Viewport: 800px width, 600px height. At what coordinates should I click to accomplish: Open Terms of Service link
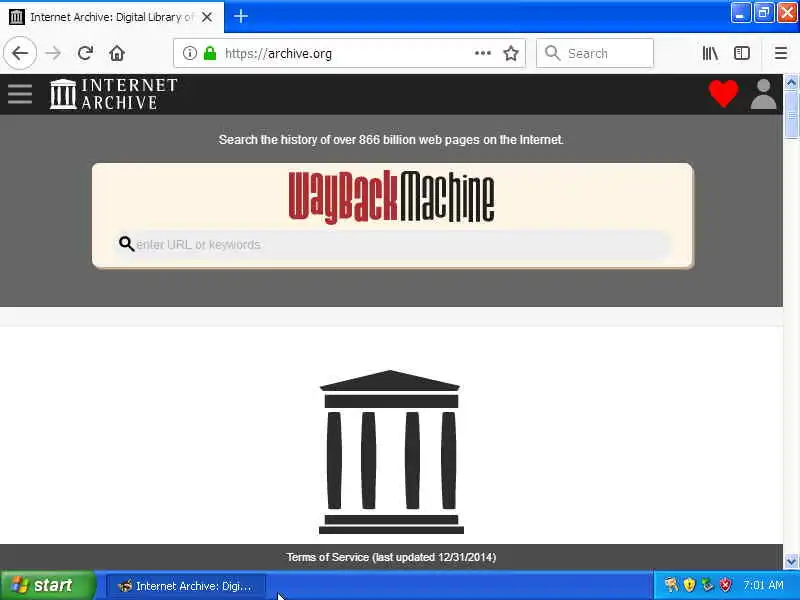391,557
